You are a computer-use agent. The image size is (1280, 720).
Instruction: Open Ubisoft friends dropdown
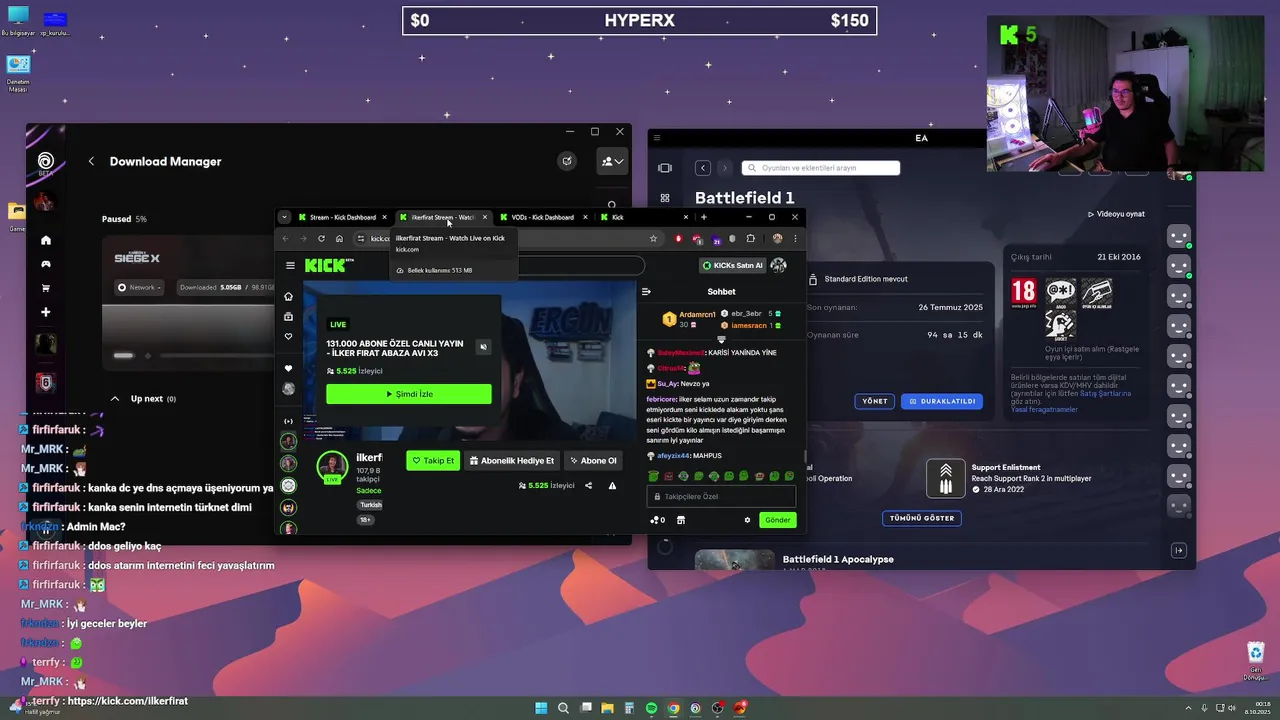point(611,161)
